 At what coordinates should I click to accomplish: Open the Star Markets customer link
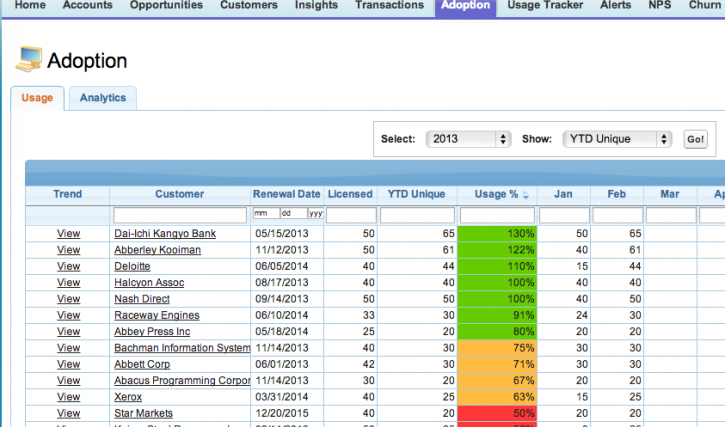point(143,413)
